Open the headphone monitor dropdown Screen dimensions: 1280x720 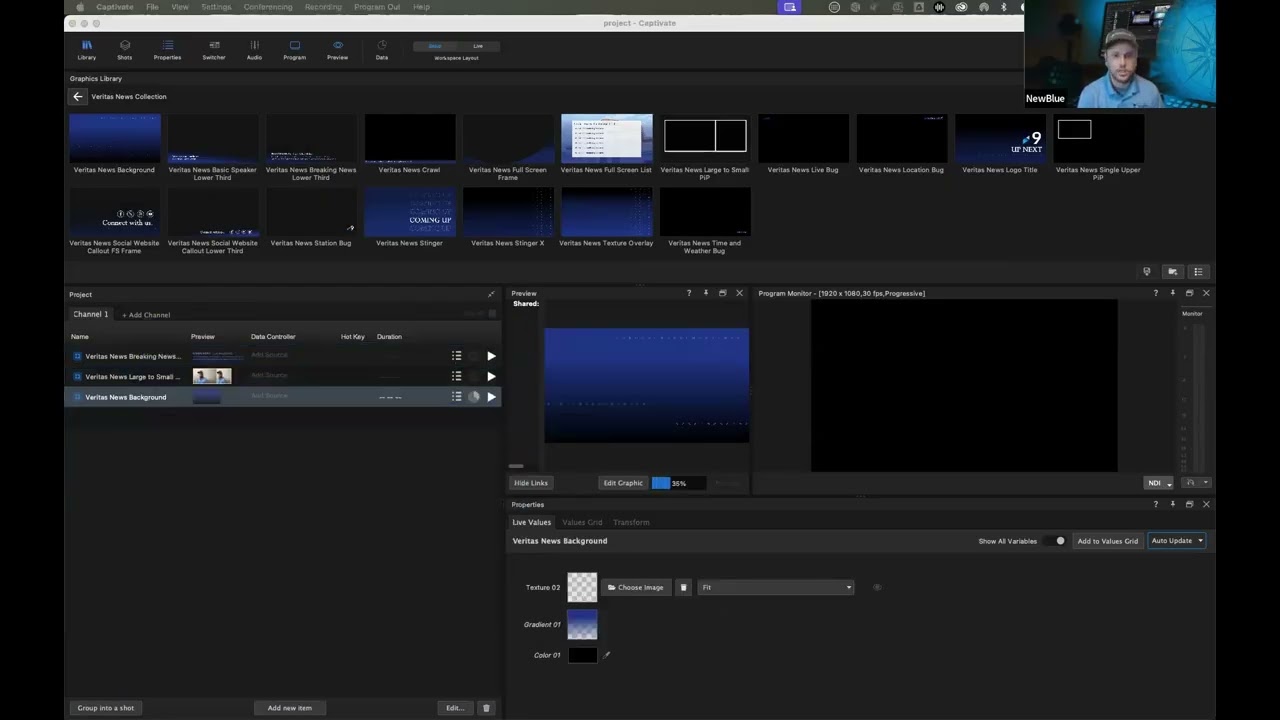[1196, 483]
